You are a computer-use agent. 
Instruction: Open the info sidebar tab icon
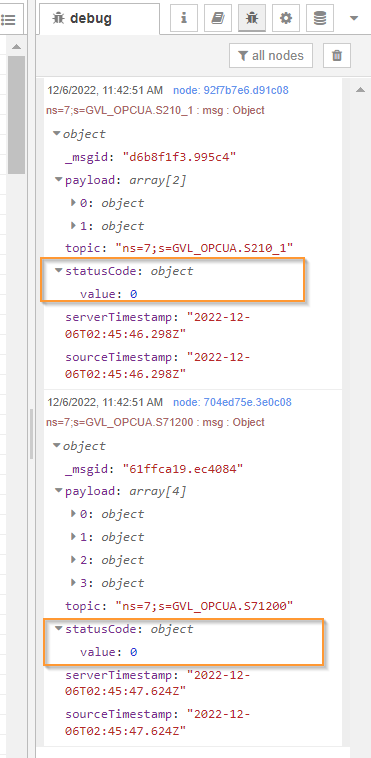pyautogui.click(x=183, y=18)
